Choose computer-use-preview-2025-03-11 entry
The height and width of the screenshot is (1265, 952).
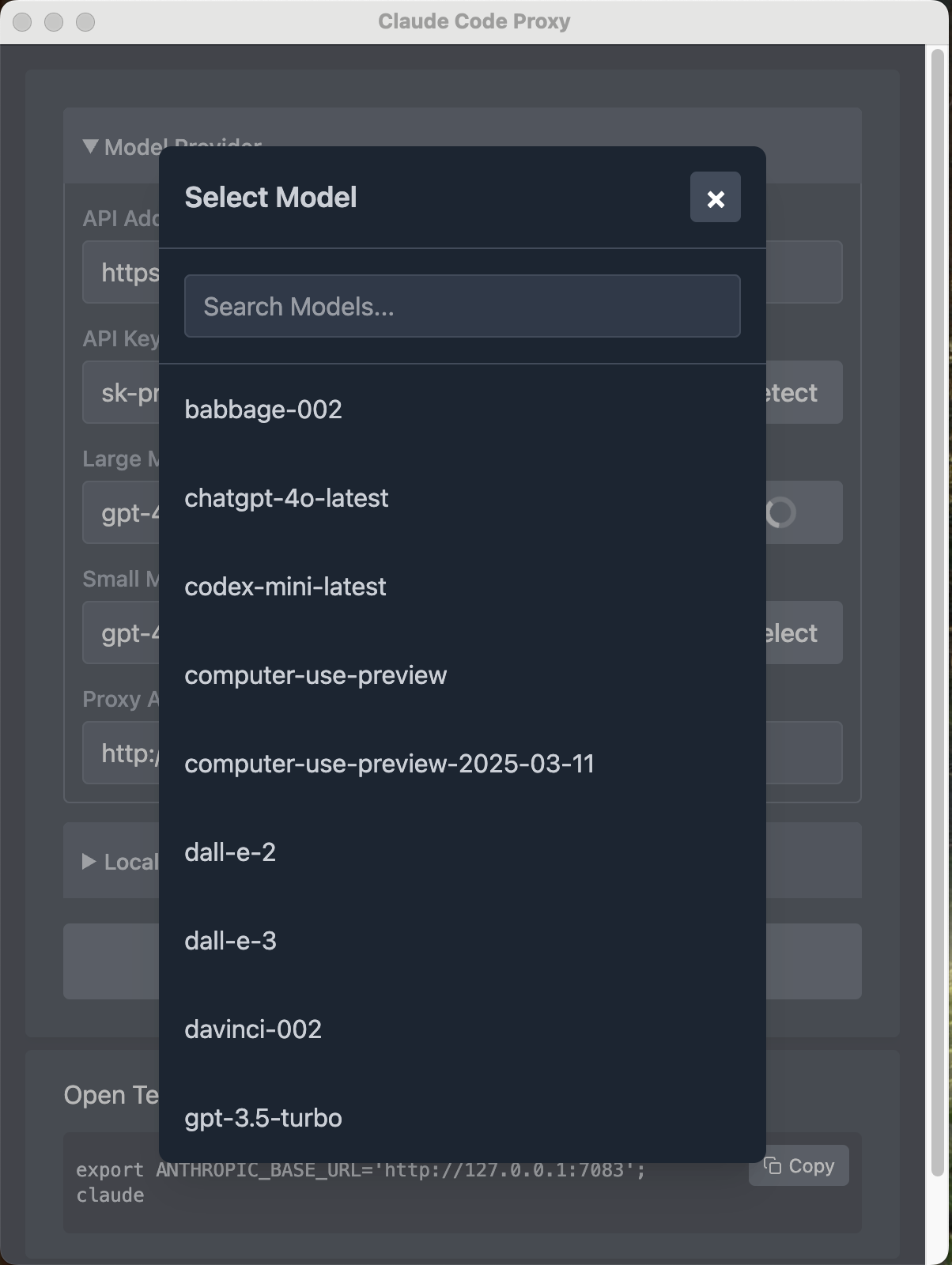[x=462, y=764]
